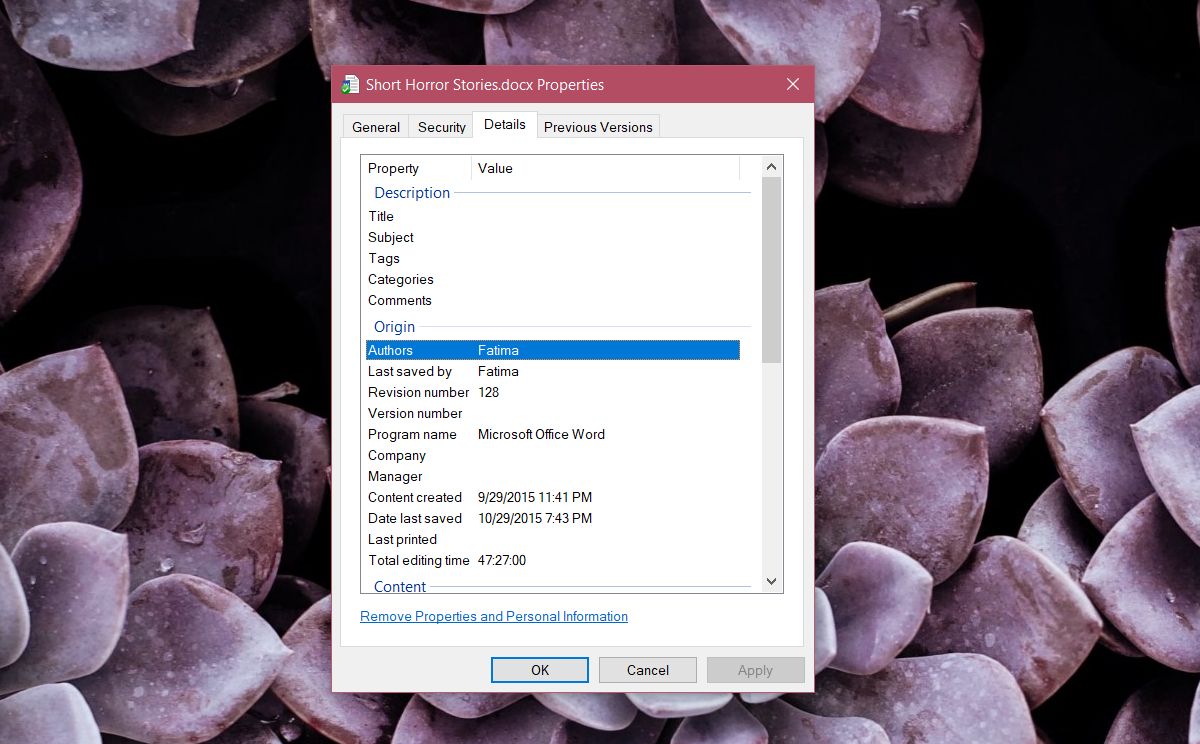This screenshot has width=1200, height=744.
Task: Select the Revision number row
Action: point(552,392)
